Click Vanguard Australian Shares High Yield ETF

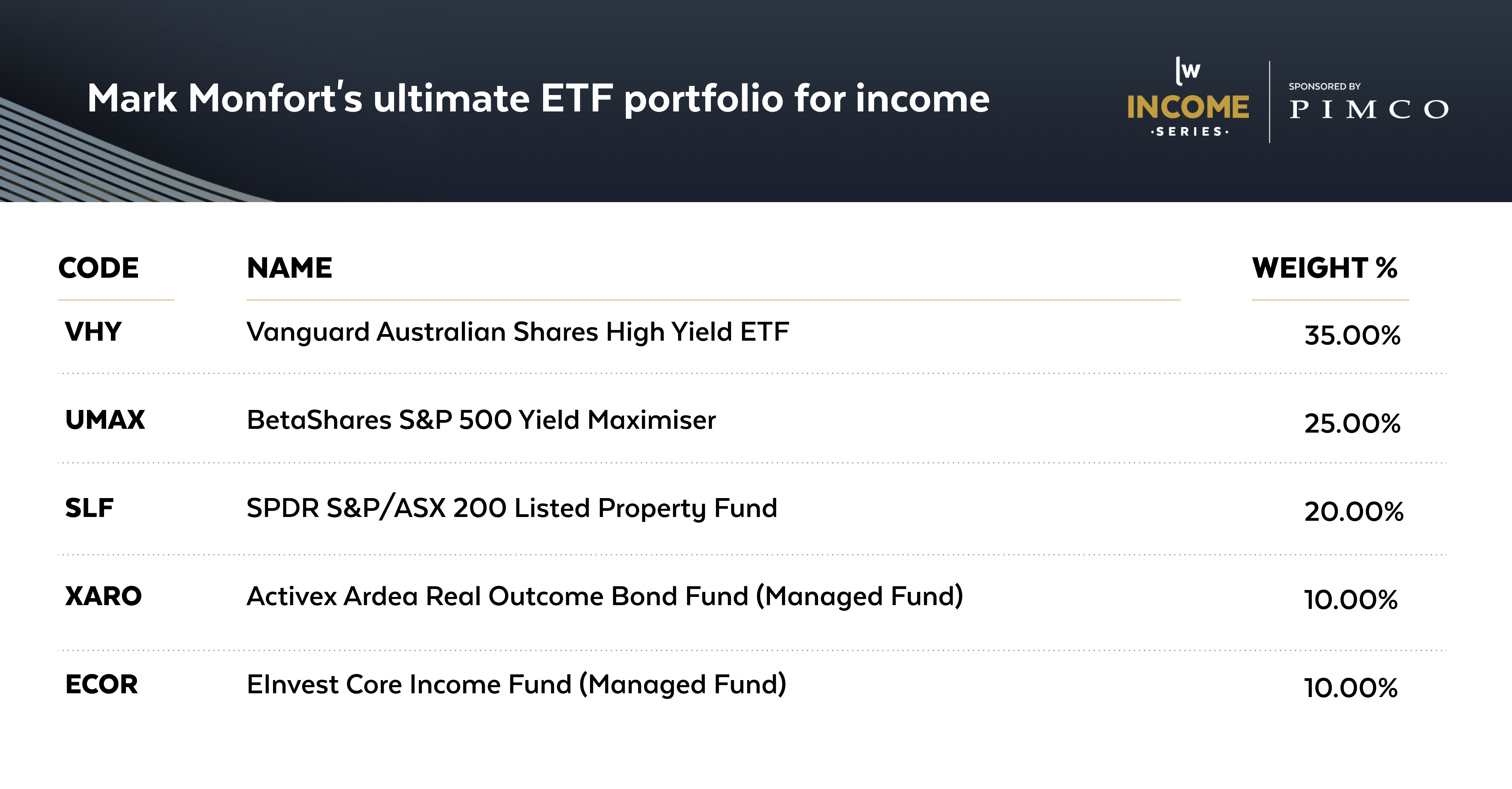click(517, 332)
